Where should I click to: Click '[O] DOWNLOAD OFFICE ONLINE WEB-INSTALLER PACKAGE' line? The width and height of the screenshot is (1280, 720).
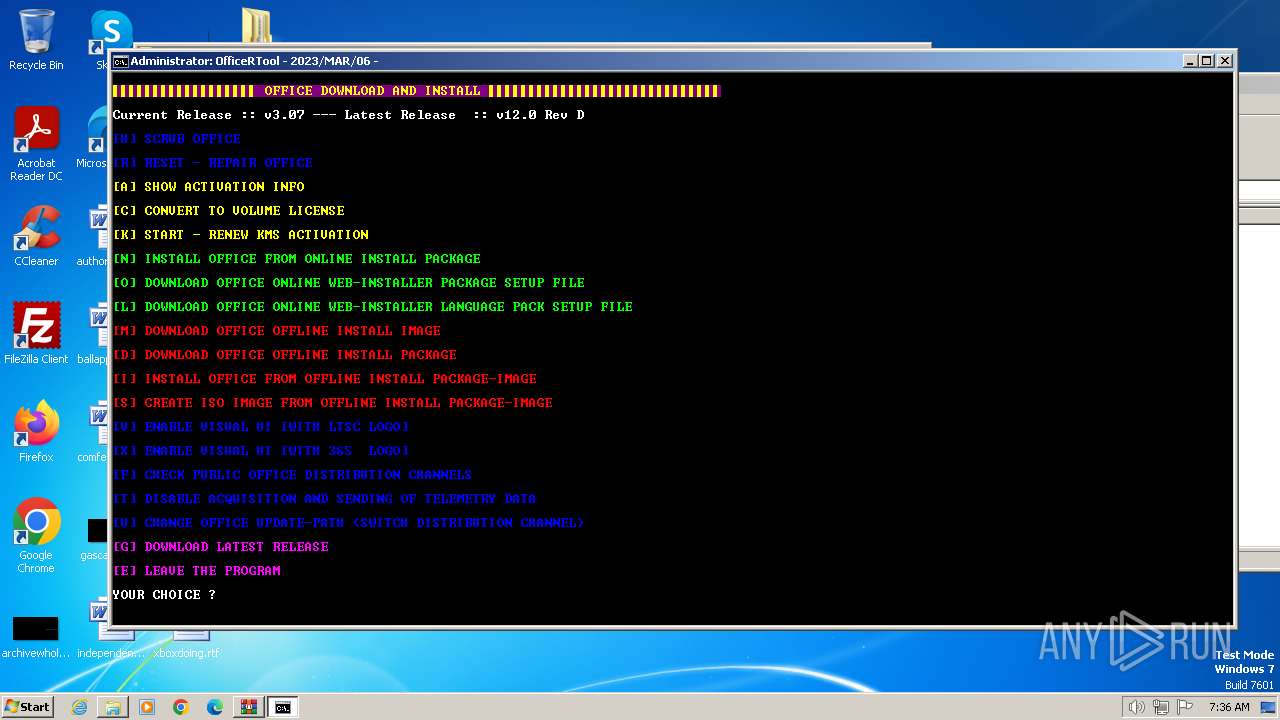click(348, 283)
